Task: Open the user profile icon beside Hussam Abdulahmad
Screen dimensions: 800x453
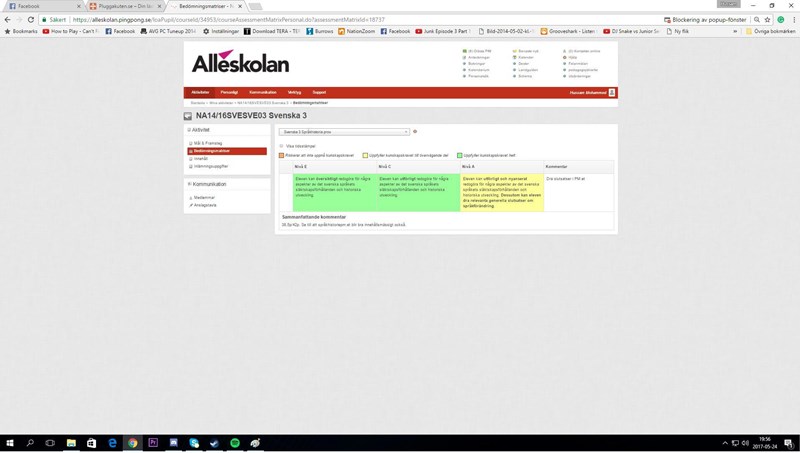Action: click(611, 92)
